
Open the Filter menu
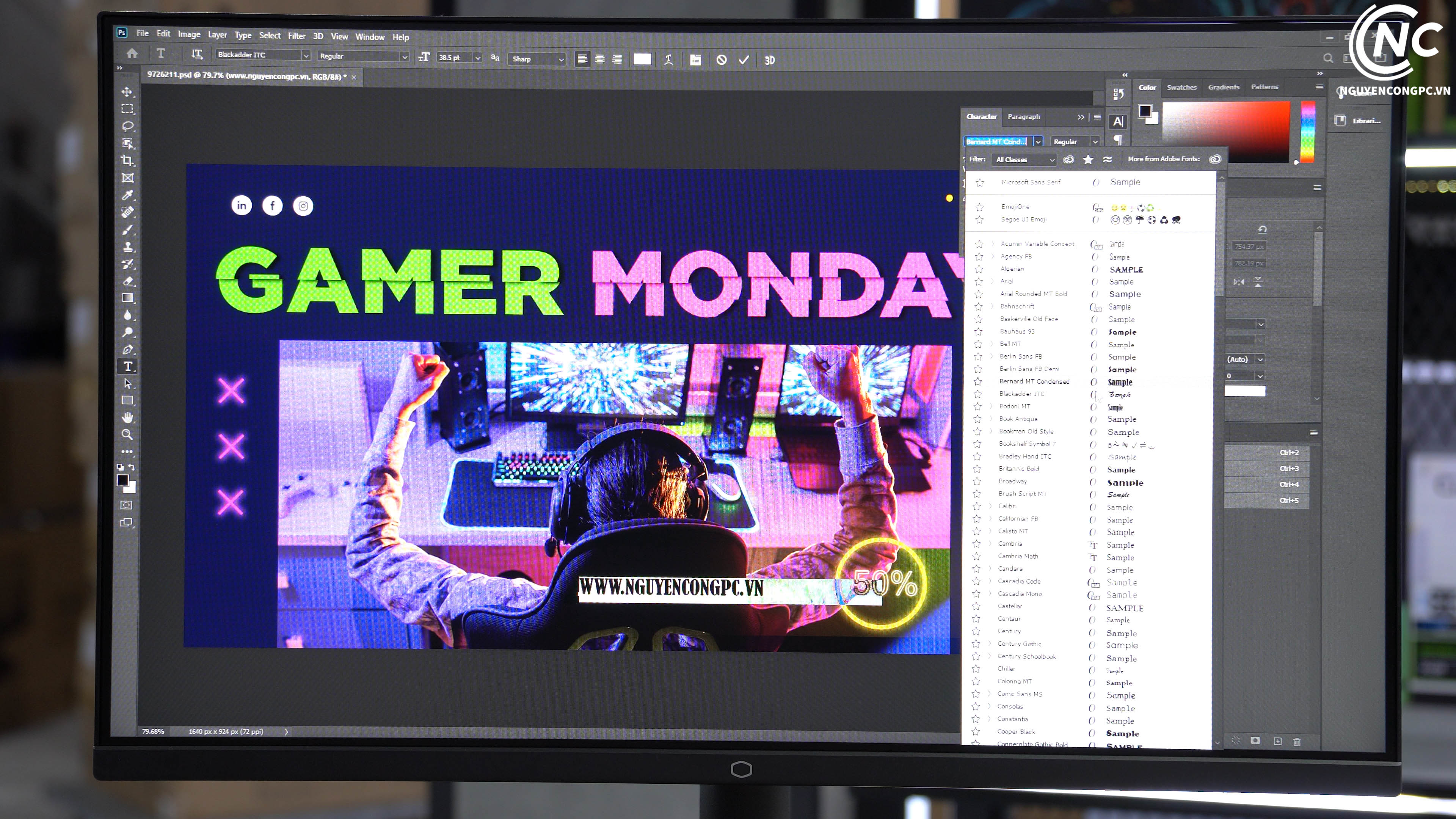point(296,36)
